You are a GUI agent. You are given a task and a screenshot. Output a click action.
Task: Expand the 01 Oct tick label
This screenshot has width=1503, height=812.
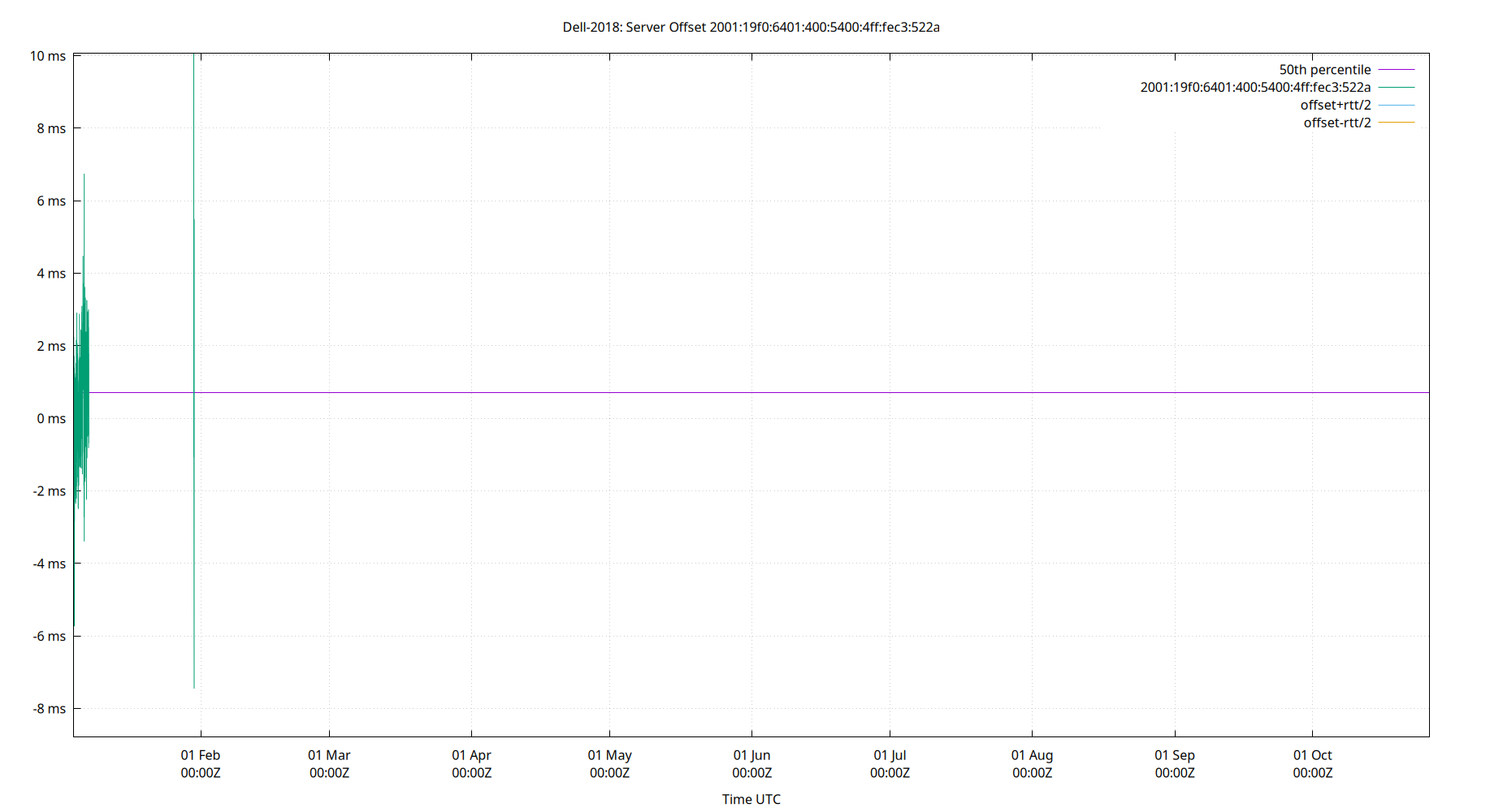[1313, 755]
